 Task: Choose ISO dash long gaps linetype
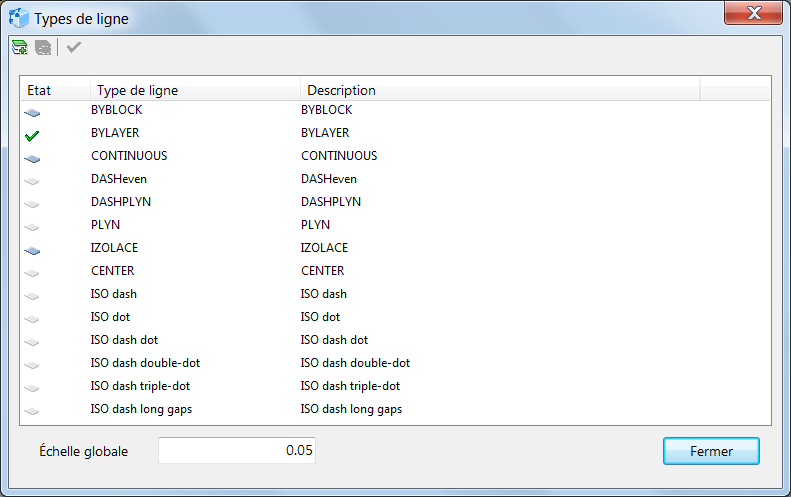tap(141, 409)
